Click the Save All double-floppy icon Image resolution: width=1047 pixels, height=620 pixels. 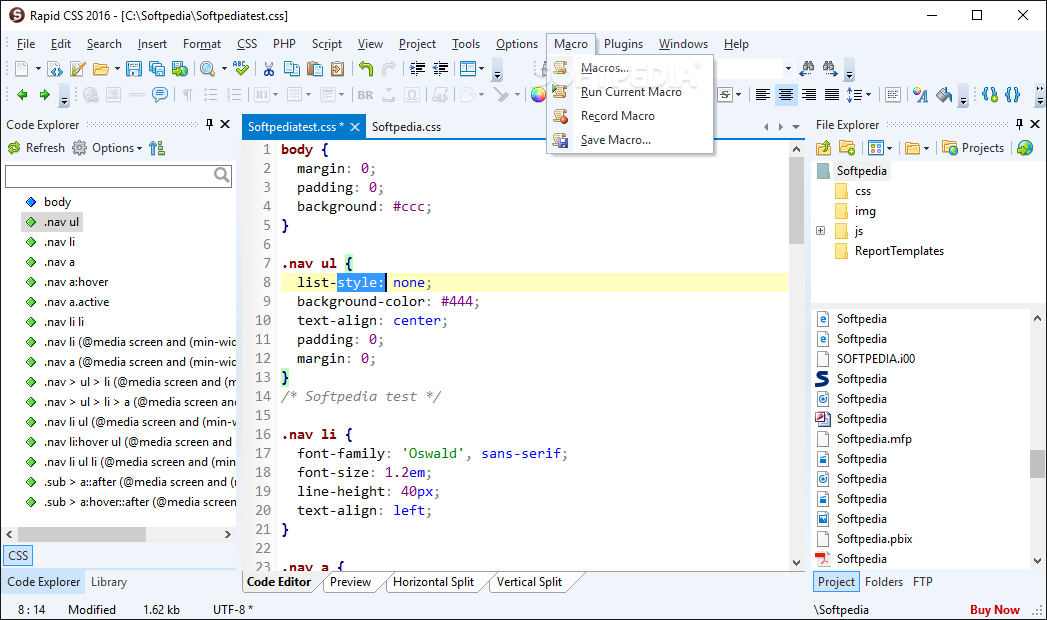pos(157,69)
